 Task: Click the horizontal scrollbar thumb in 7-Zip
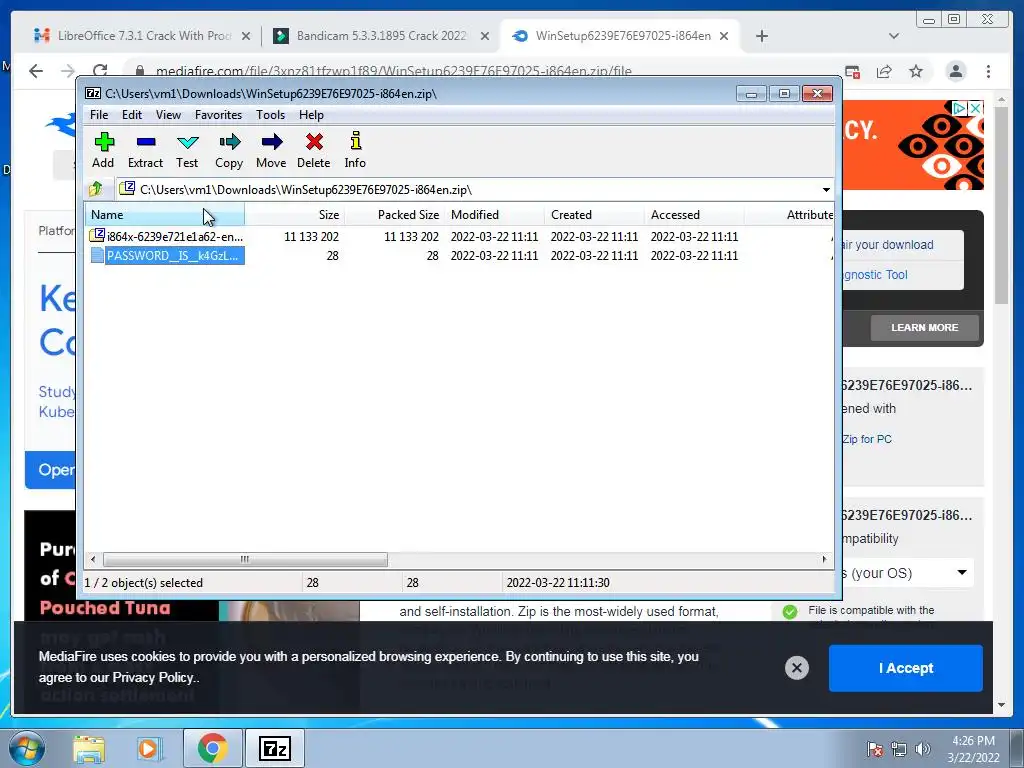(x=245, y=560)
